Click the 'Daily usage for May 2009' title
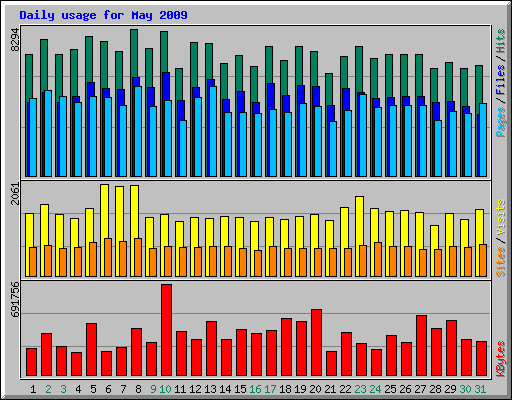 click(103, 15)
